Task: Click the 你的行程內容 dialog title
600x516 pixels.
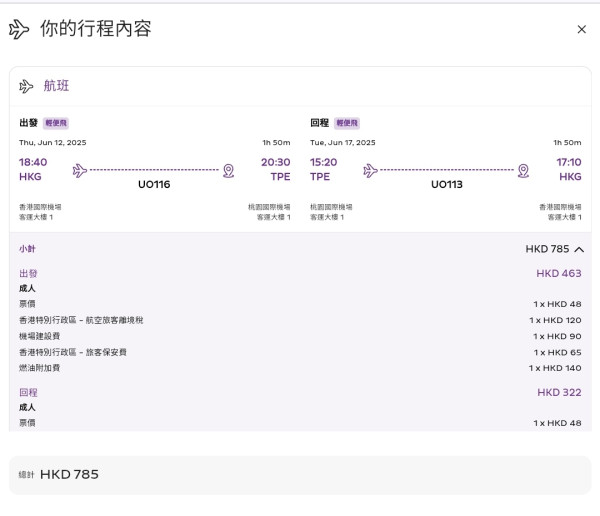Action: (x=96, y=29)
